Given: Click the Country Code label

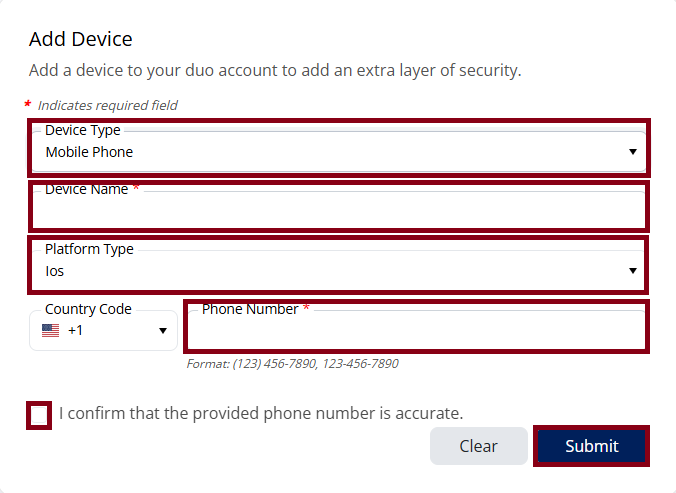Looking at the screenshot, I should 88,309.
